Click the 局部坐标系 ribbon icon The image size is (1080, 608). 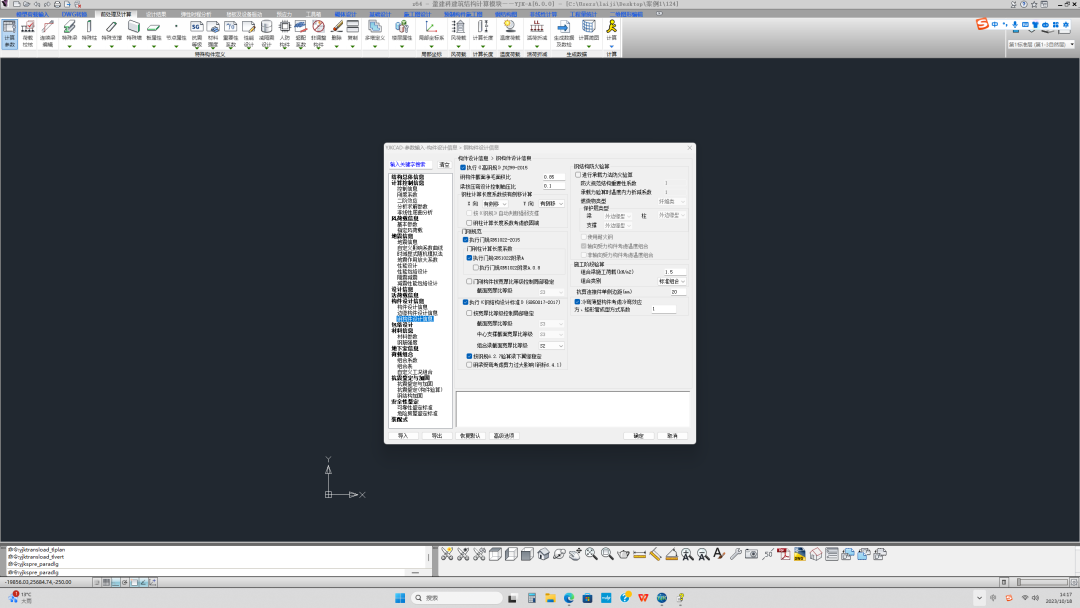tap(430, 31)
